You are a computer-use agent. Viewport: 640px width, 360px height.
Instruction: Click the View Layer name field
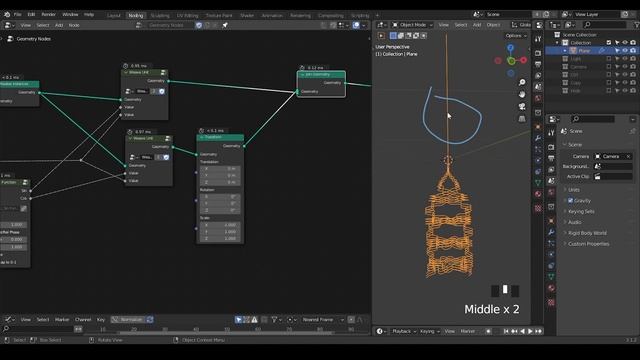point(597,14)
